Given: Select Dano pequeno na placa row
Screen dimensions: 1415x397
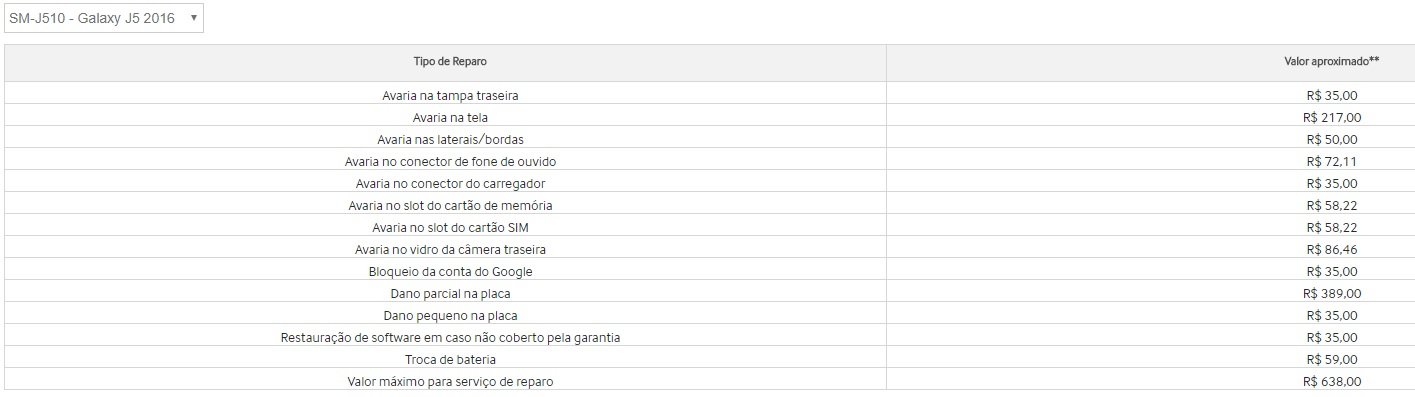Looking at the screenshot, I should (709, 315).
